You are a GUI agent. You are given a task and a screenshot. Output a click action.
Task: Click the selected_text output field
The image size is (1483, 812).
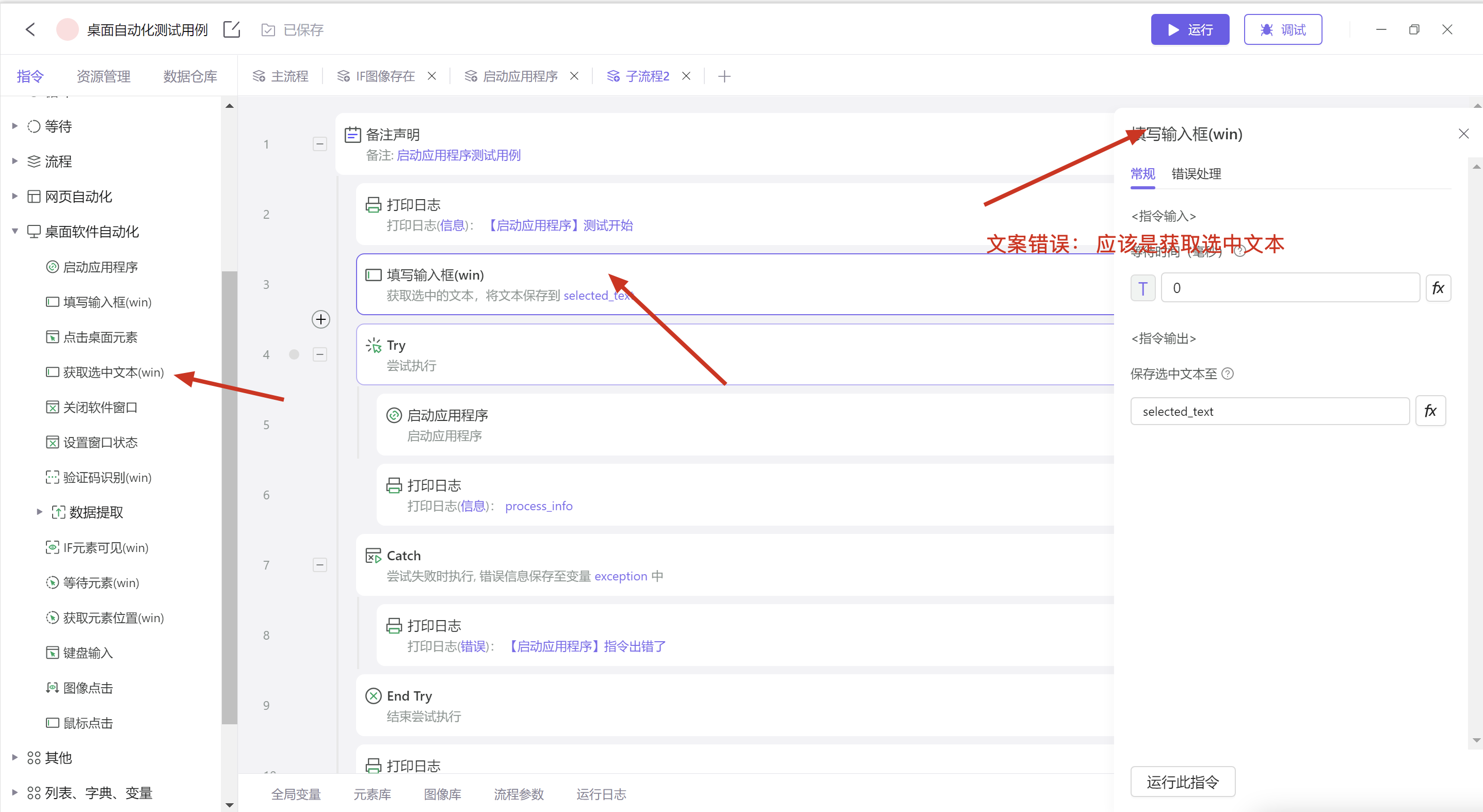pyautogui.click(x=1269, y=411)
